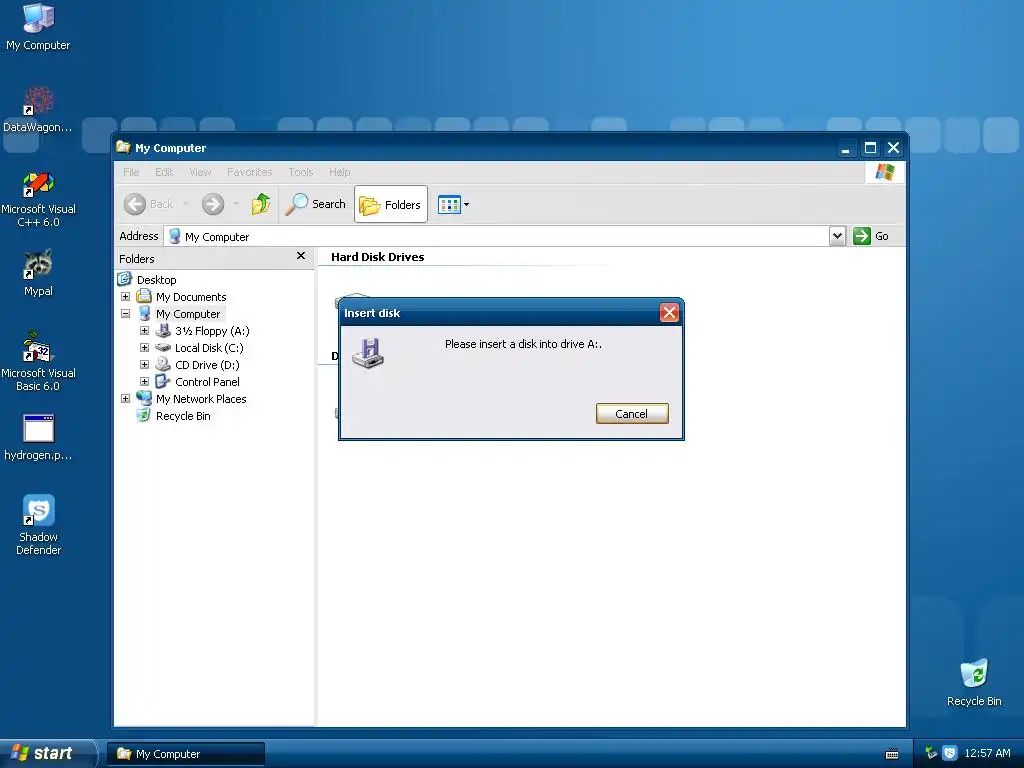Select Local Disk (C:) in tree
The height and width of the screenshot is (768, 1024).
(x=209, y=348)
